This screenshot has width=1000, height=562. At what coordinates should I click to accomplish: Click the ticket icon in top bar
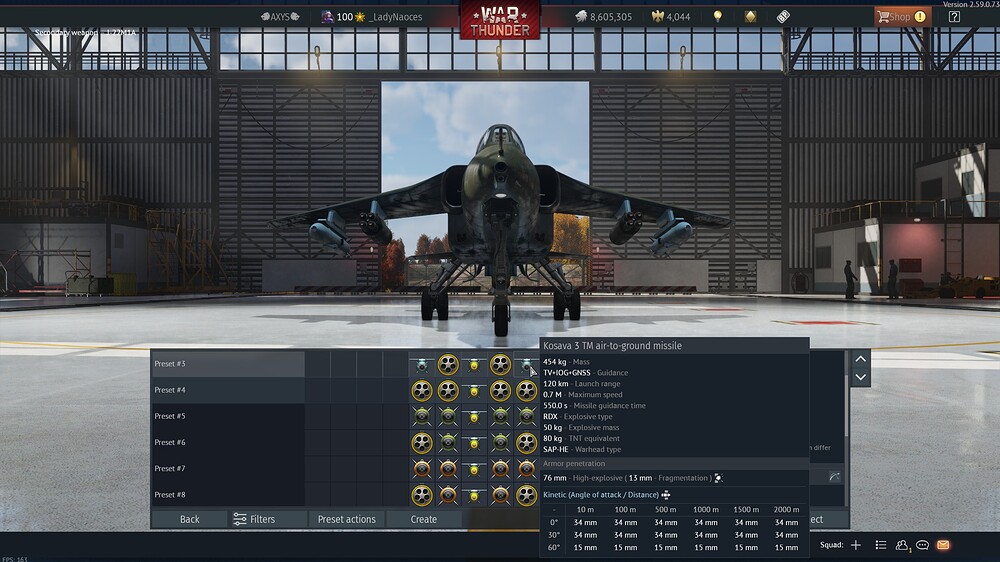(783, 17)
